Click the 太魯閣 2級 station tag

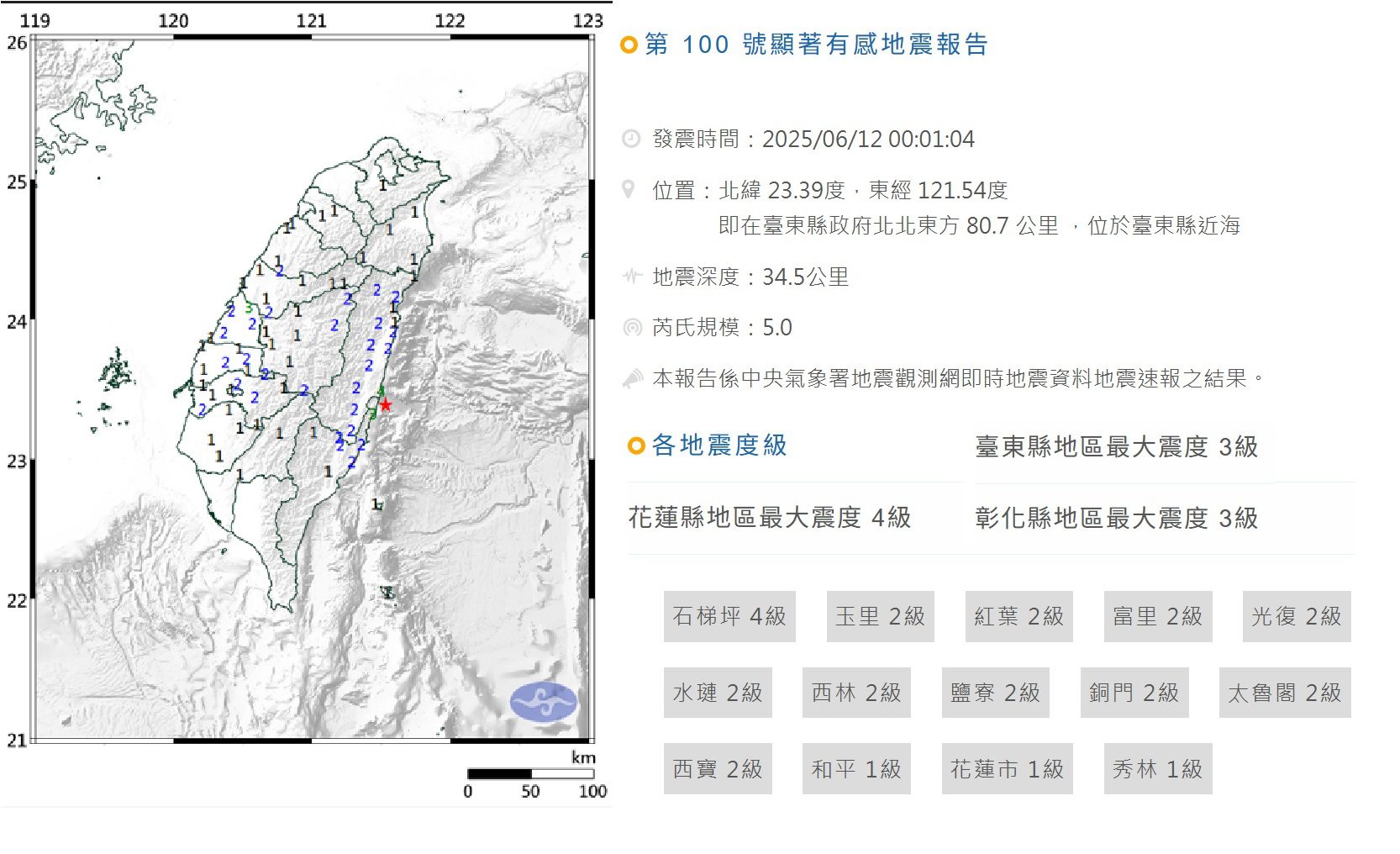1284,693
